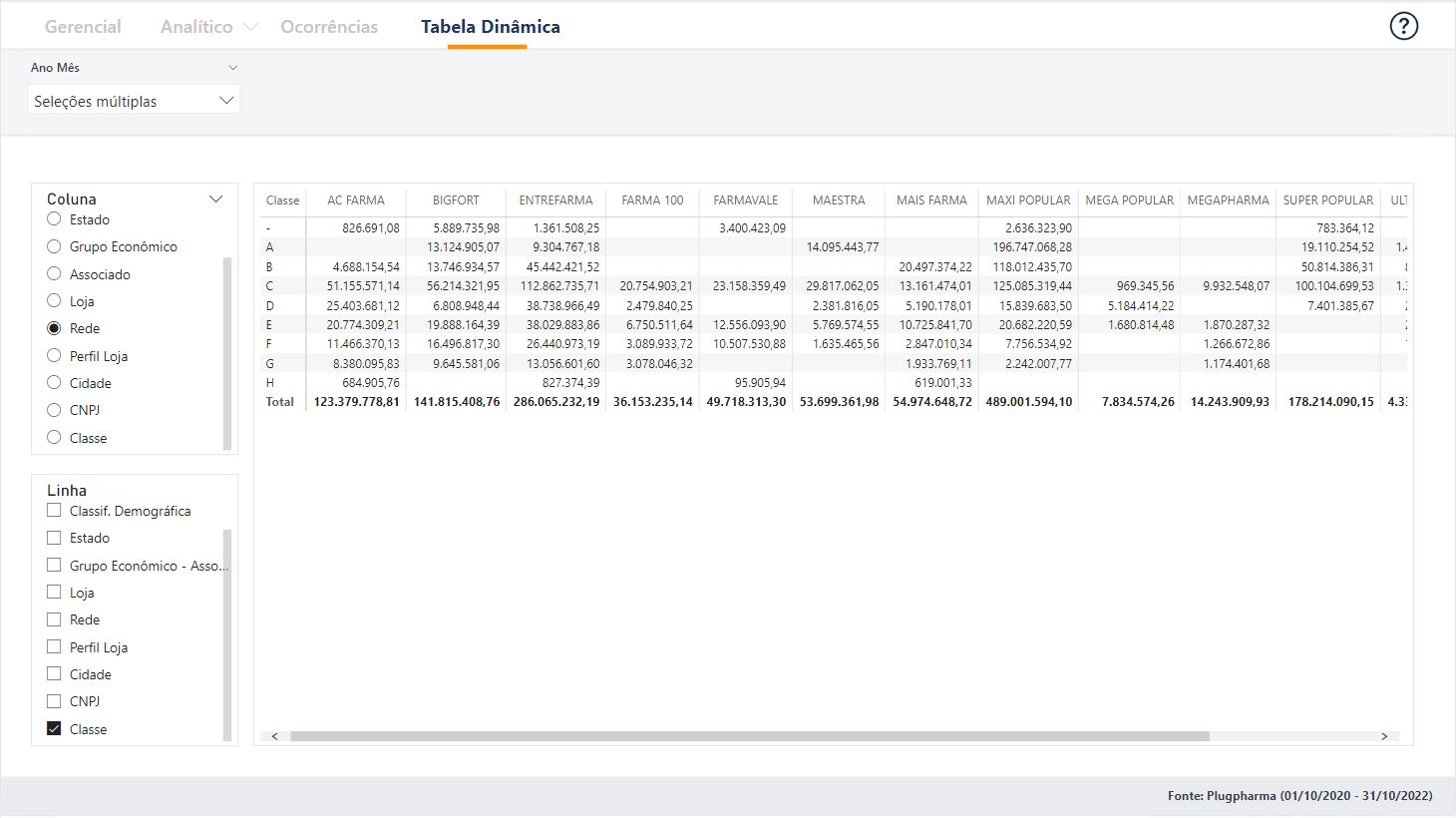This screenshot has width=1456, height=818.
Task: Open the help question mark icon
Action: coord(1403,27)
